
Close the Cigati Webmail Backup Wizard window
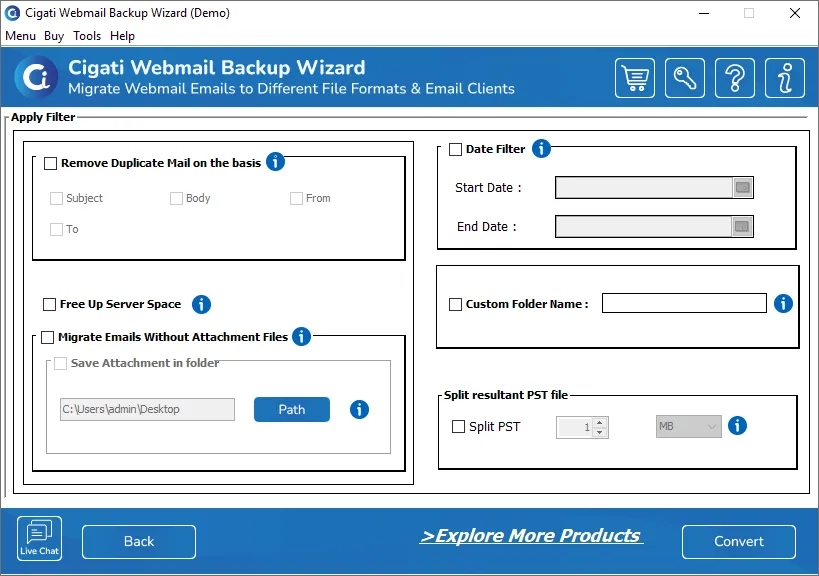[794, 13]
